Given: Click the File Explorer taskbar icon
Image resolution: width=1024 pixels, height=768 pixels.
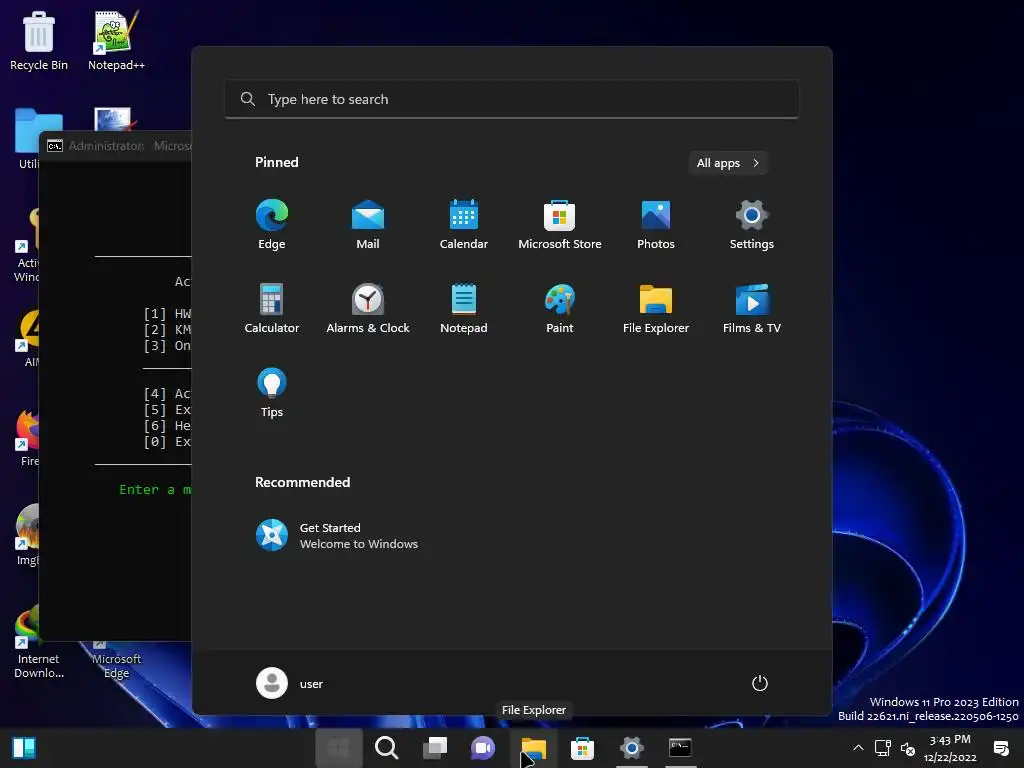Looking at the screenshot, I should [534, 748].
